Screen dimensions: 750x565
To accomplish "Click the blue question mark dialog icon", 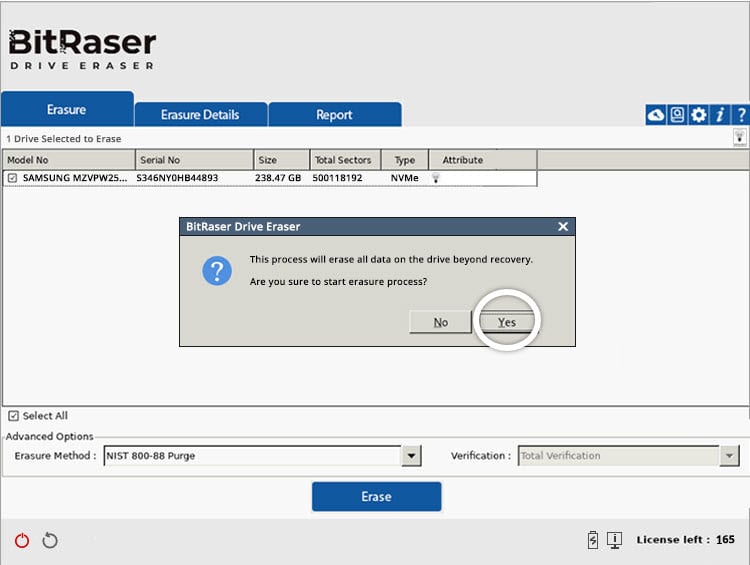I will coord(217,270).
